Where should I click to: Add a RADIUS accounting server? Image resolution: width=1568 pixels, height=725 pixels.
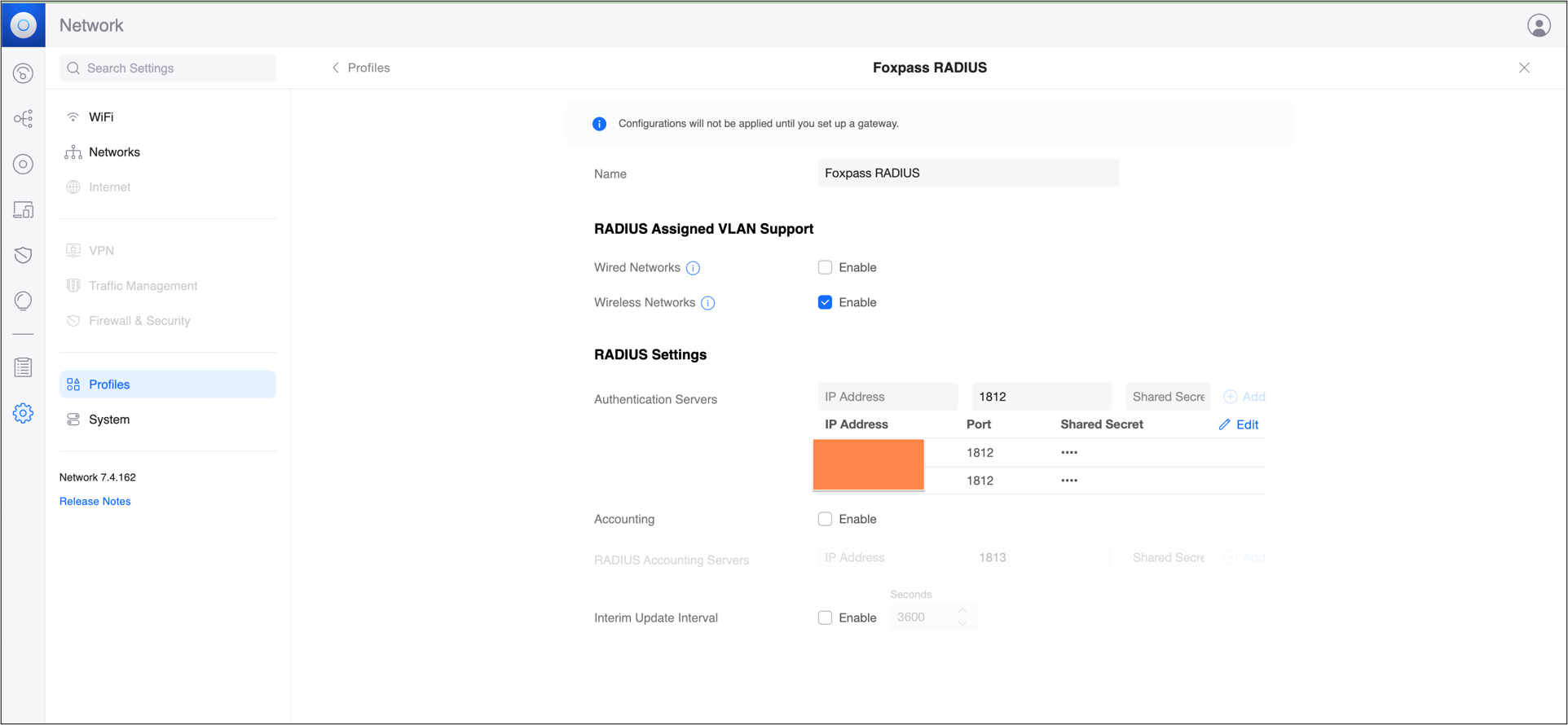pos(1244,558)
